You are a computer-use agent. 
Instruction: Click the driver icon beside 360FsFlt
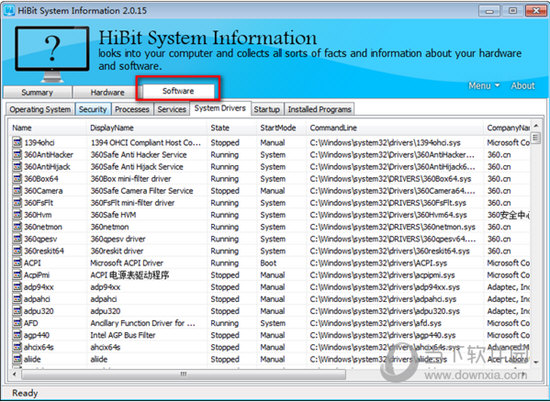click(x=17, y=203)
